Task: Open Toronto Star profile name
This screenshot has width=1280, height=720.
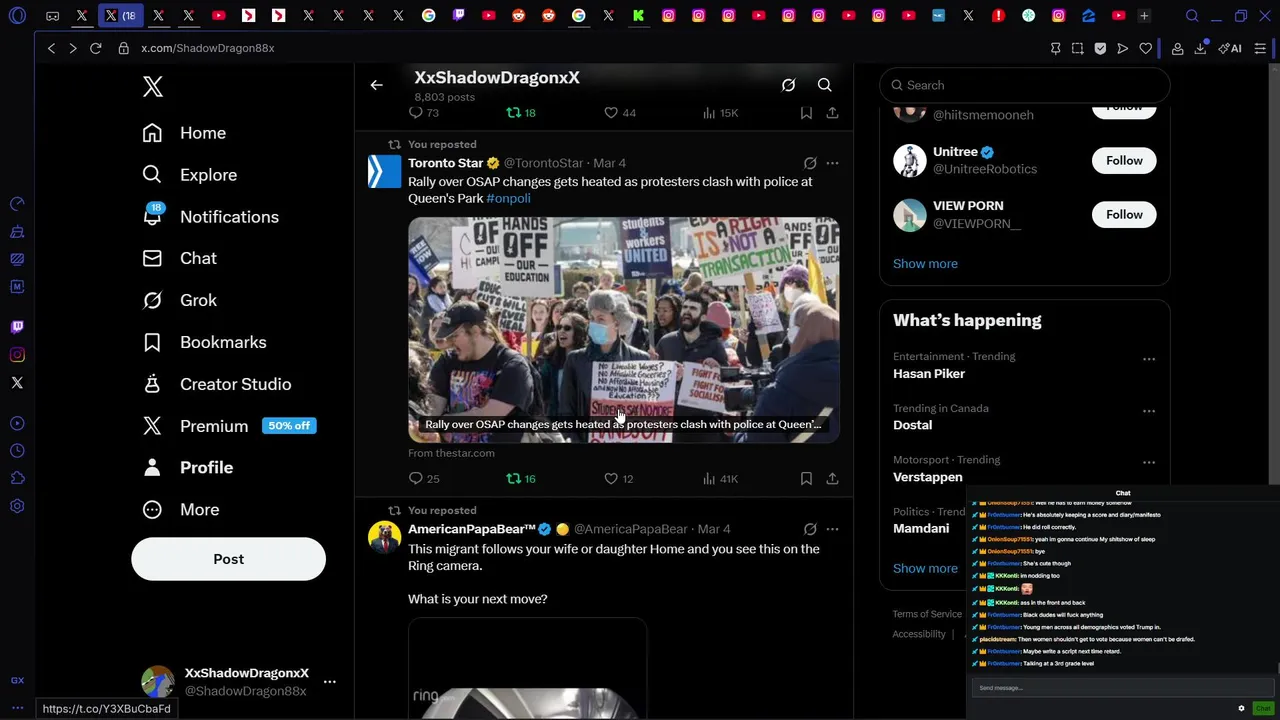Action: pos(445,163)
